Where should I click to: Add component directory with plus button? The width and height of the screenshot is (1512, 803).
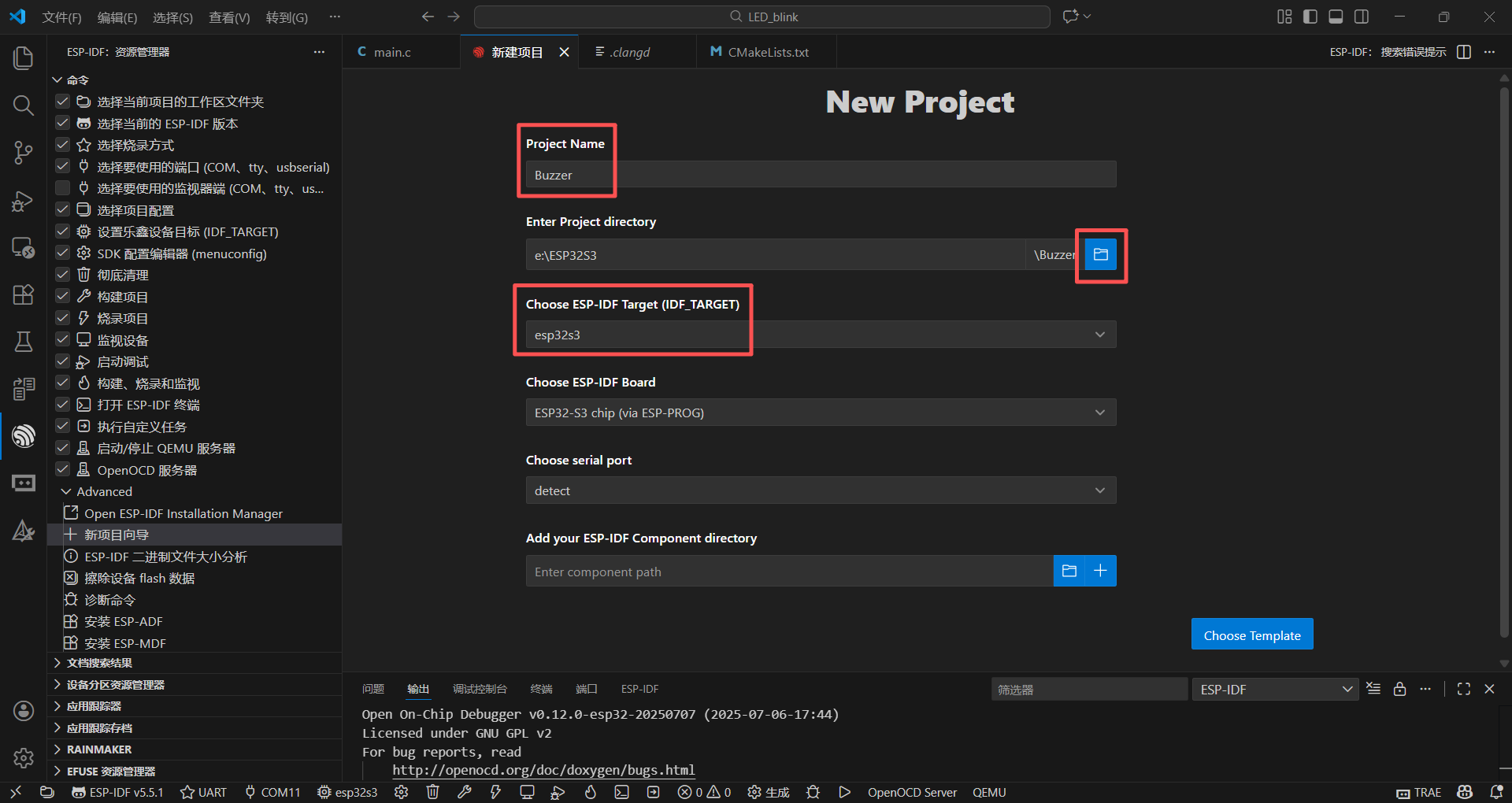click(1100, 571)
